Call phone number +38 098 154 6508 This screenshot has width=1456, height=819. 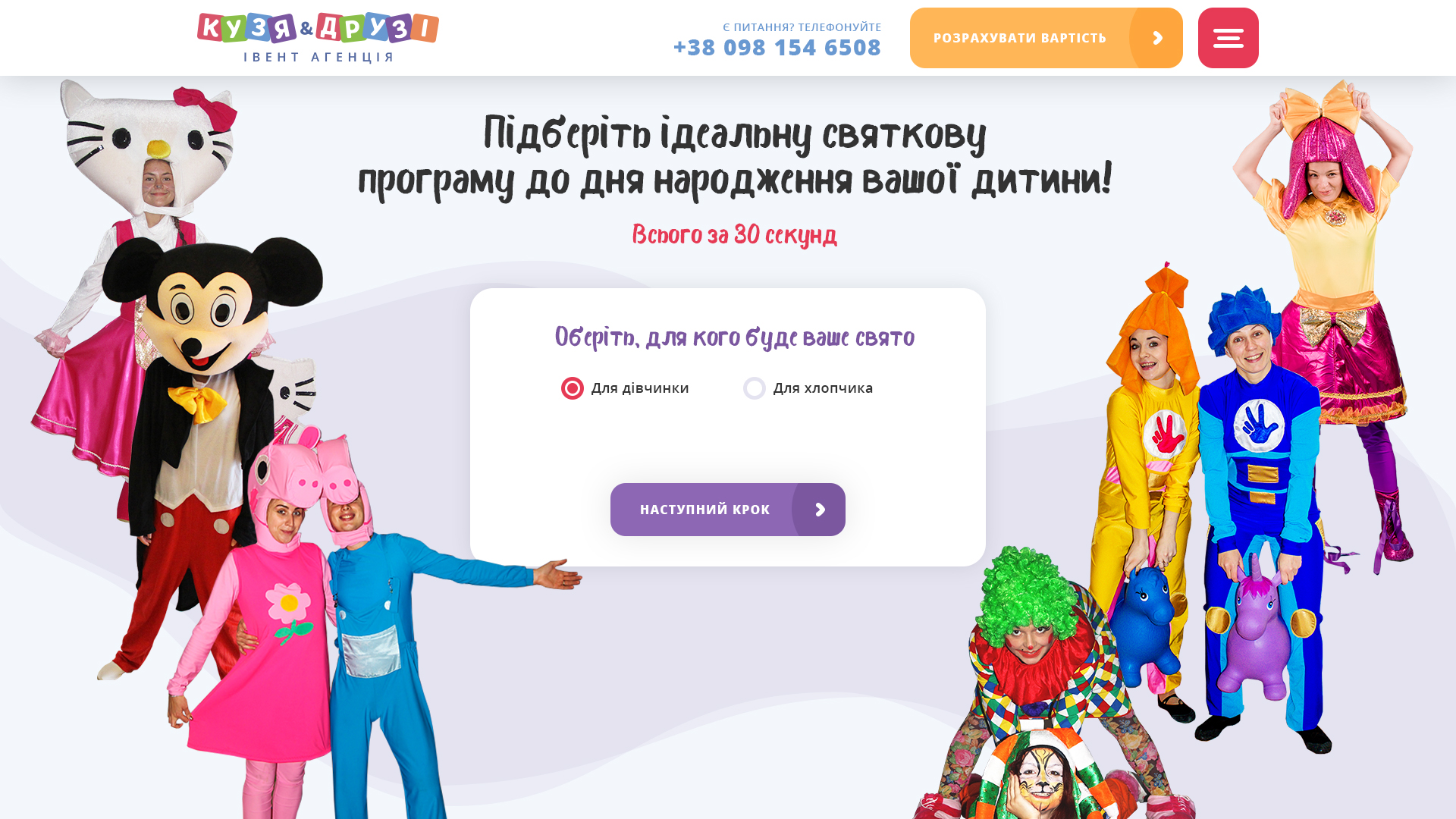(x=777, y=47)
